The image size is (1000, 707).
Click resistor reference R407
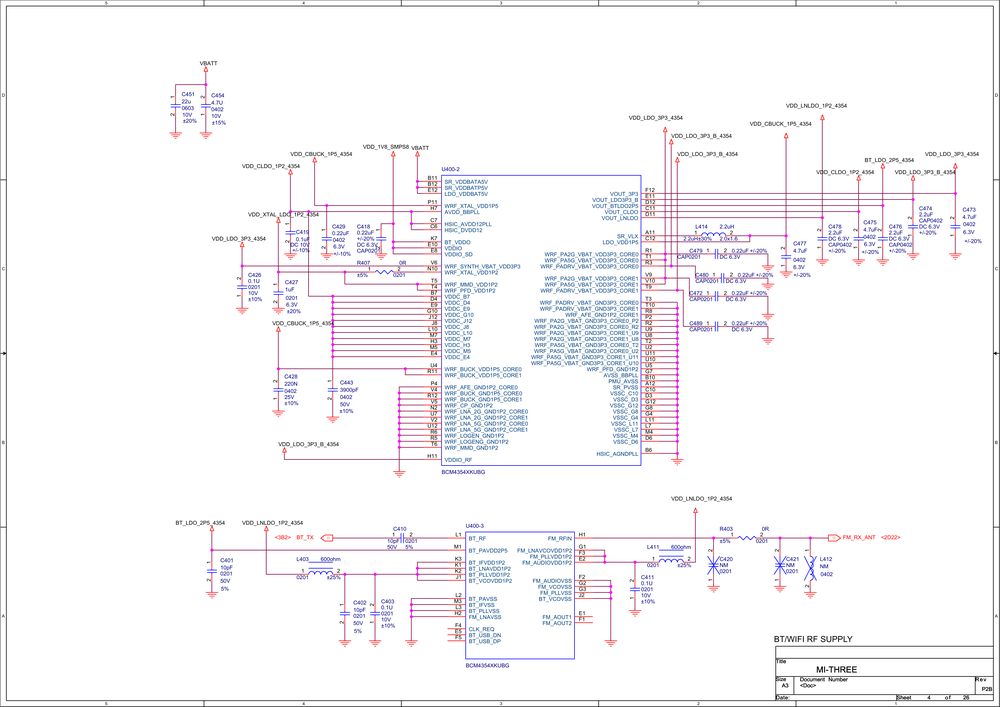(364, 263)
